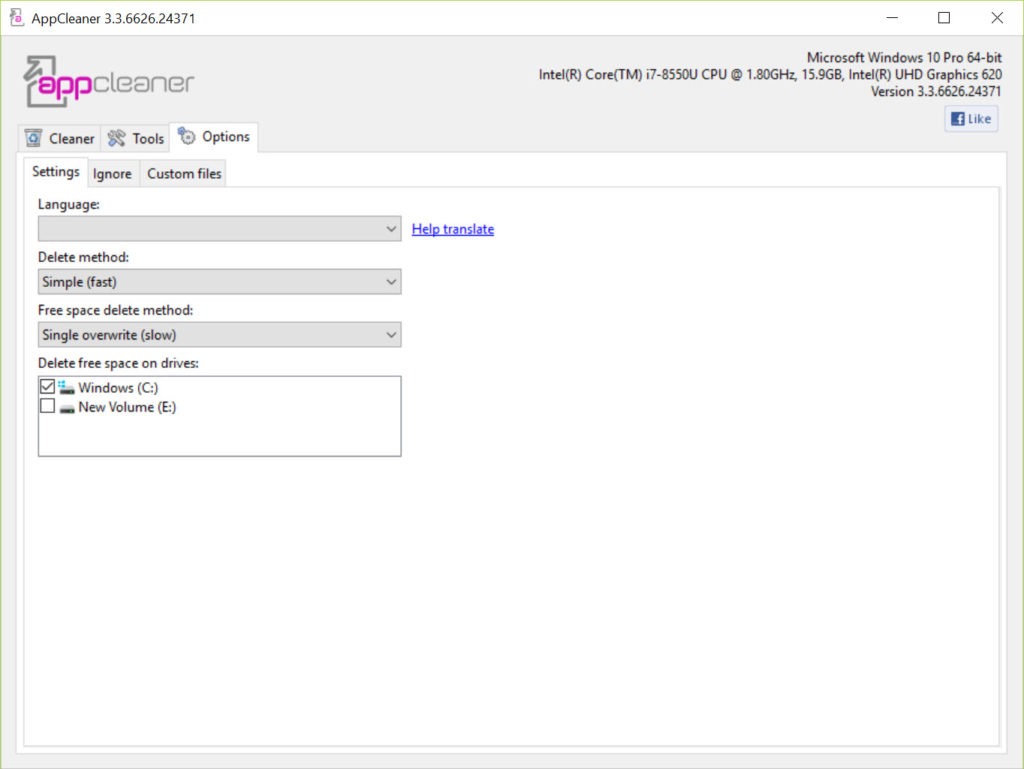Screen dimensions: 1024x769
Task: Click the Windows (C:) drive icon
Action: pos(67,387)
